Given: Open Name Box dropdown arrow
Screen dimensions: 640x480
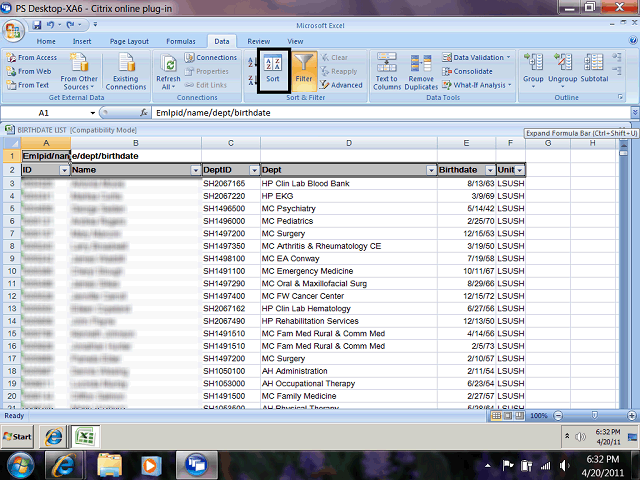Looking at the screenshot, I should pyautogui.click(x=93, y=113).
